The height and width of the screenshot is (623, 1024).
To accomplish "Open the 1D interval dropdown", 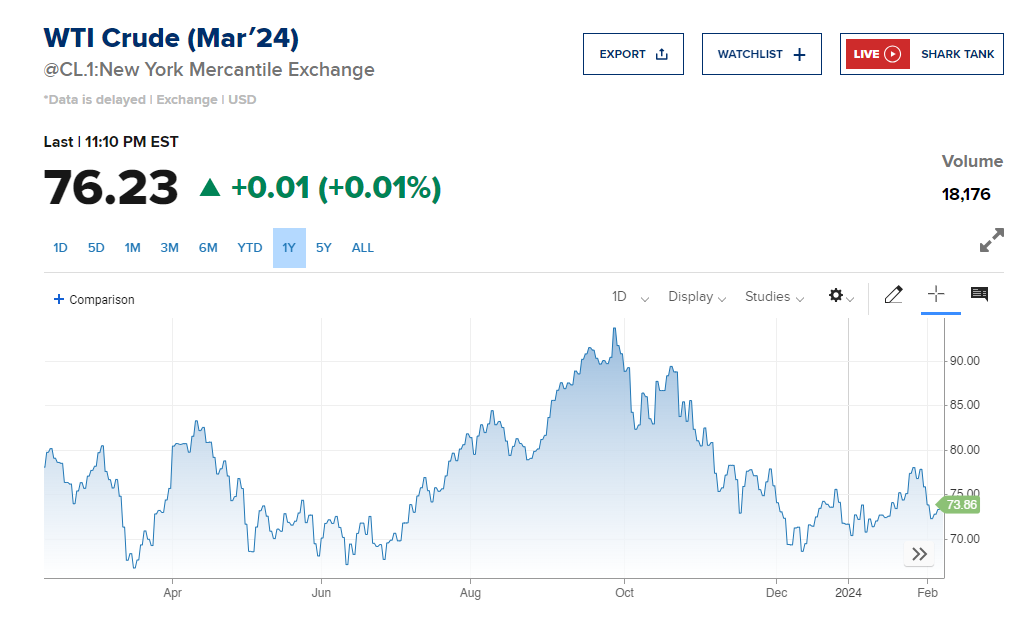I will [x=630, y=297].
